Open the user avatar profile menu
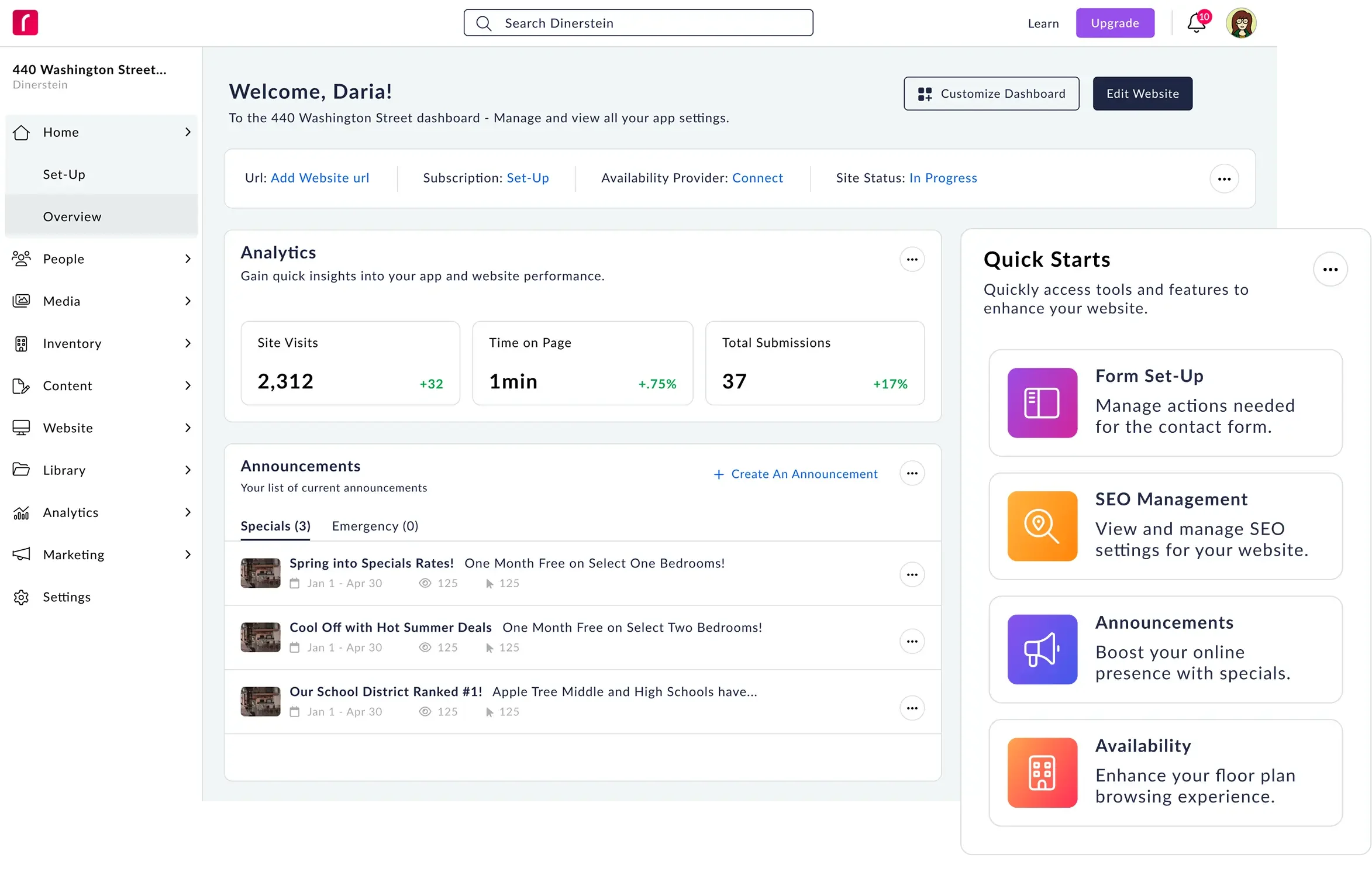The height and width of the screenshot is (875, 1372). point(1240,23)
